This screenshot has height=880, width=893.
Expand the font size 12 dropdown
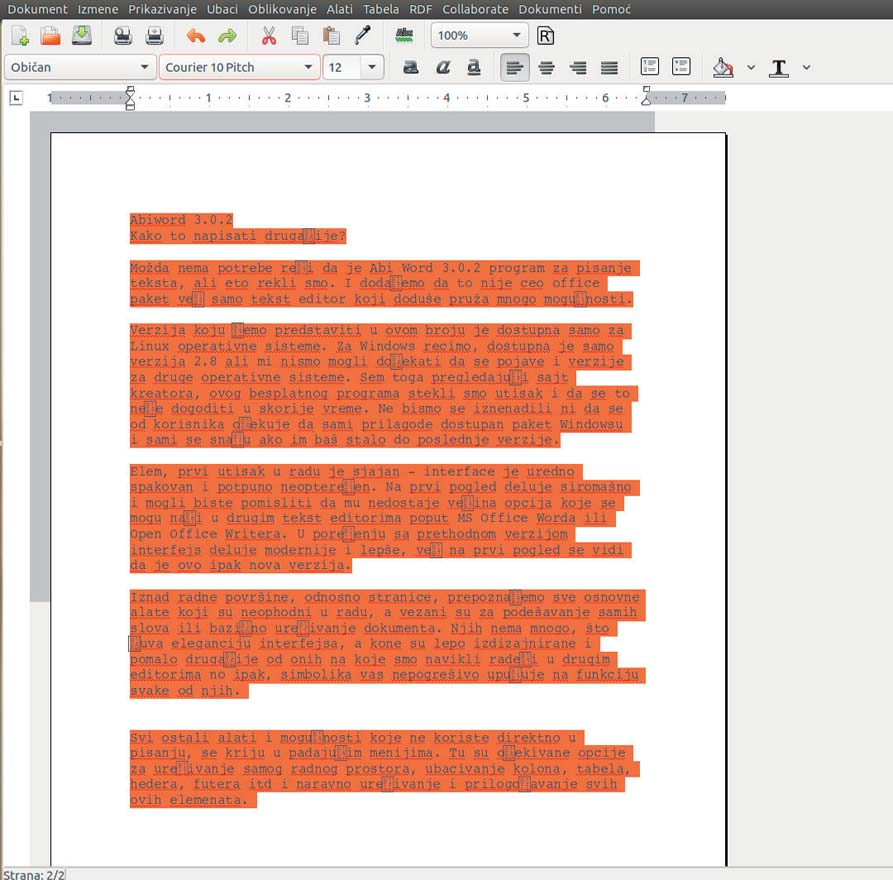pyautogui.click(x=372, y=67)
